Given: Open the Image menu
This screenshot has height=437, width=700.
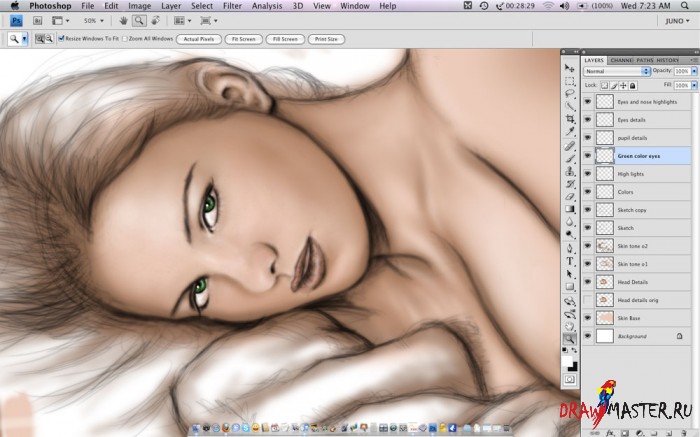Looking at the screenshot, I should (x=140, y=6).
